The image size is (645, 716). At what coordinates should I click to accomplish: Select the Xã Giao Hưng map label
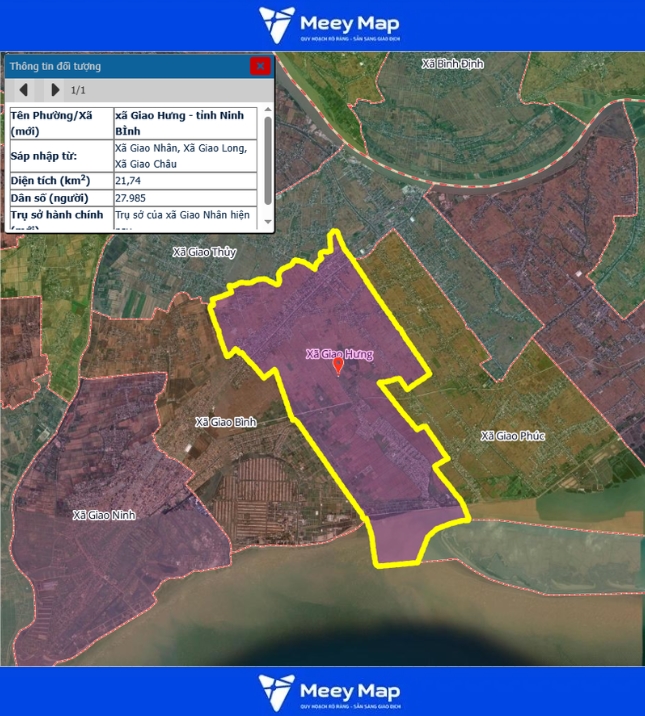tap(339, 354)
